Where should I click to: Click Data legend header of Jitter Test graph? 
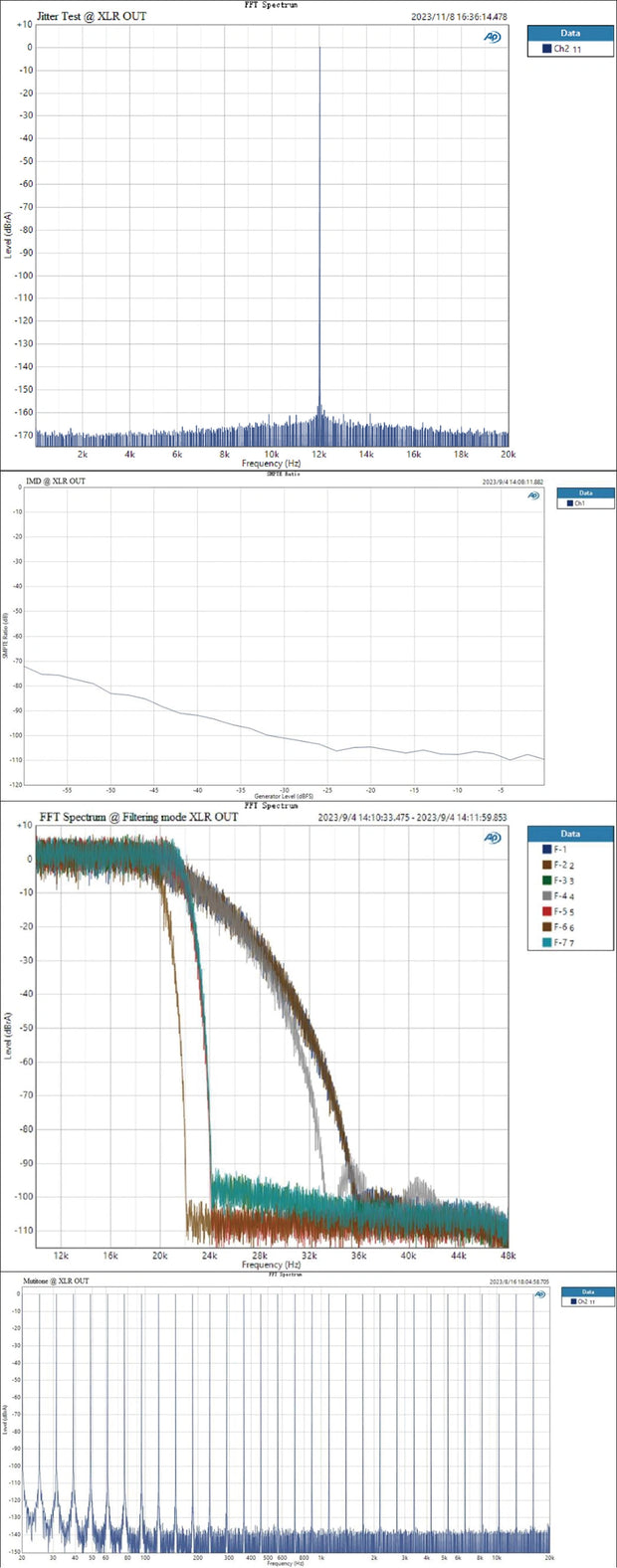tap(570, 33)
